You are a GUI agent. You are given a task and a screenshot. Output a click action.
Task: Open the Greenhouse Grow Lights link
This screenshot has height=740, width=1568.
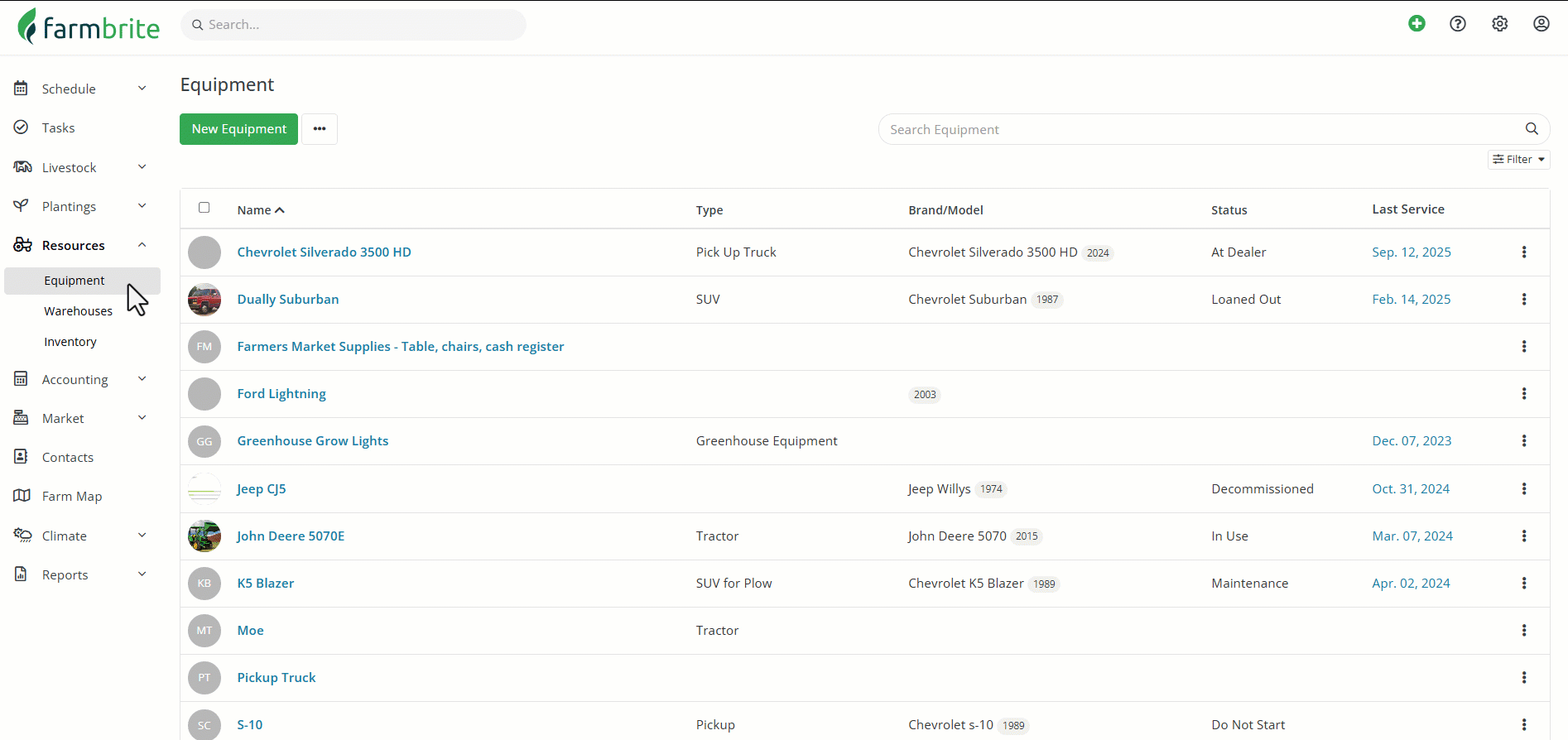313,441
